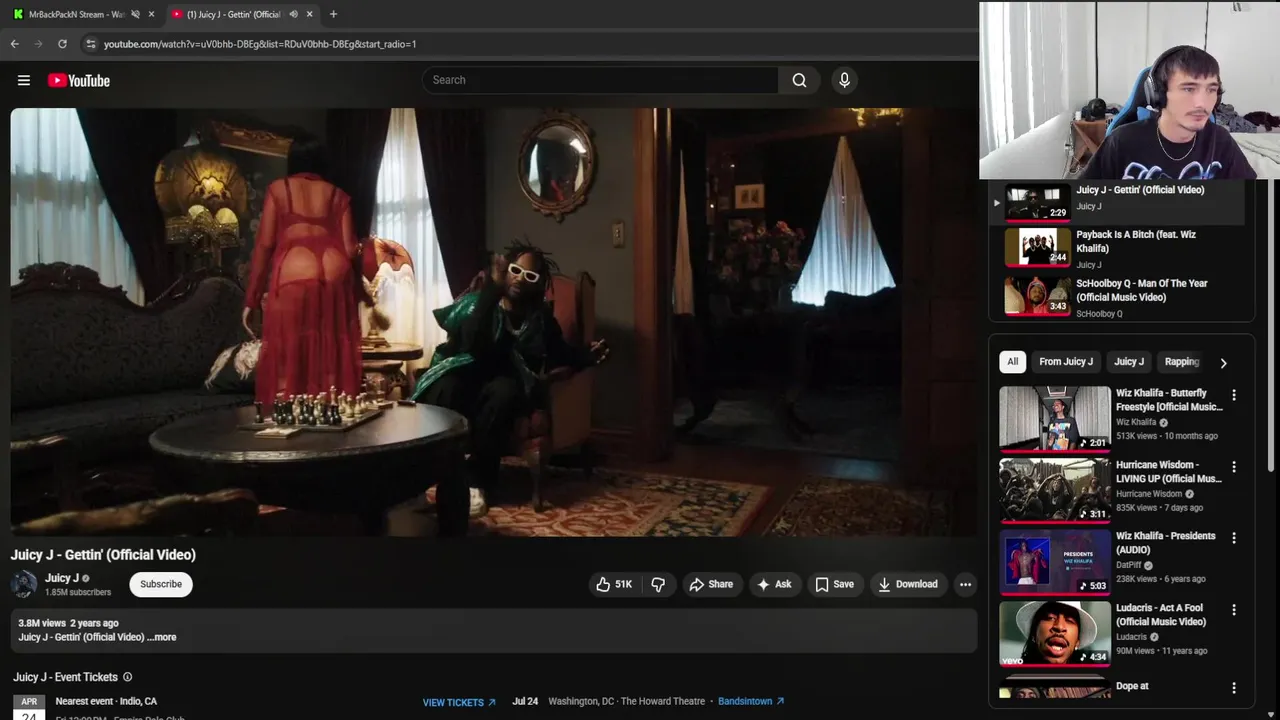Click the browser forward arrow
The image size is (1280, 720).
[x=38, y=44]
